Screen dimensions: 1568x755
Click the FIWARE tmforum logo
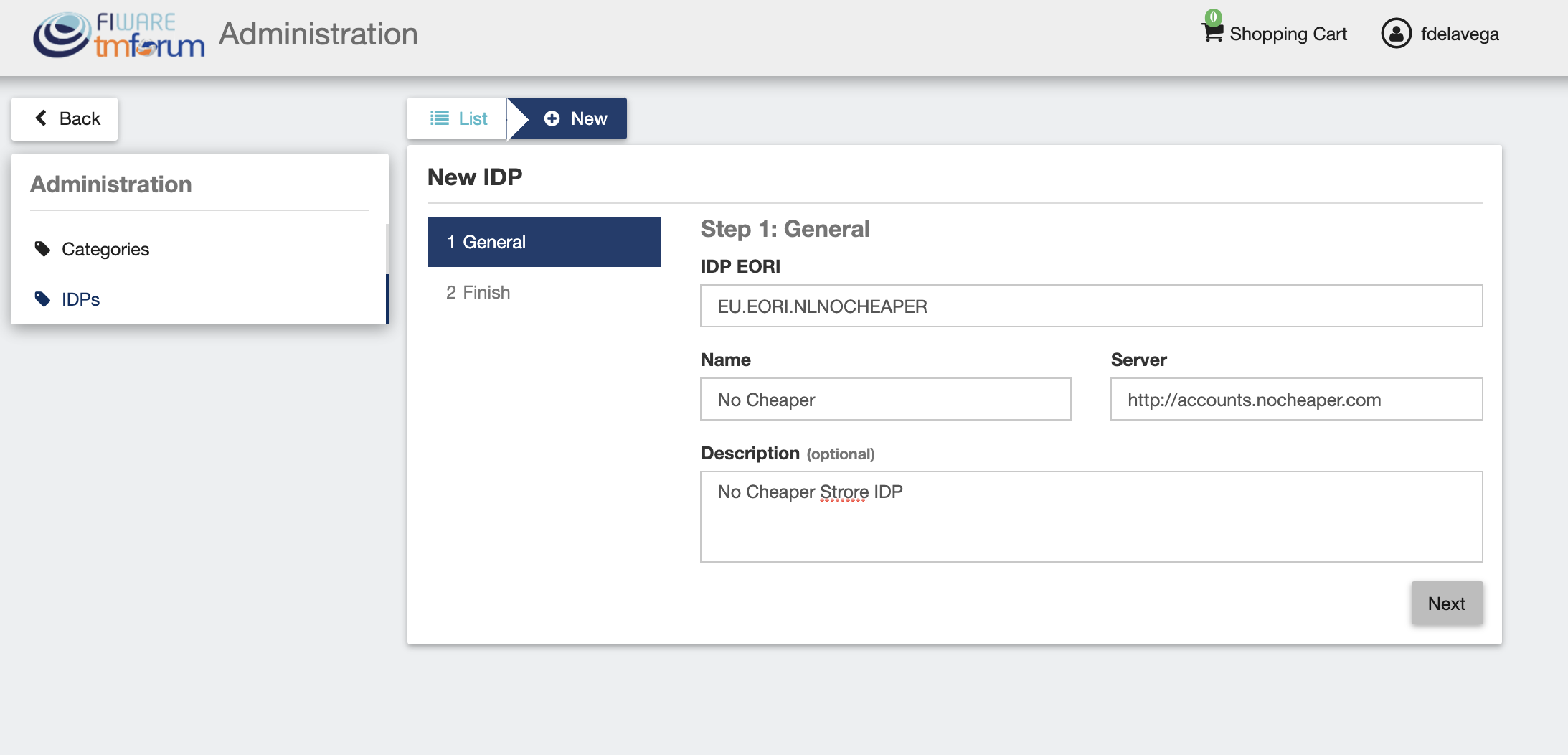pyautogui.click(x=119, y=34)
